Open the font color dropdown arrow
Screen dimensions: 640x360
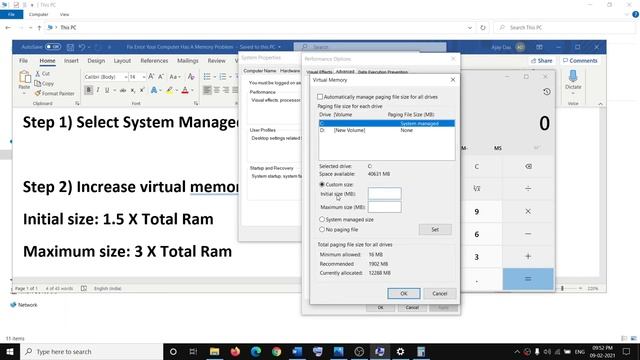click(x=192, y=90)
